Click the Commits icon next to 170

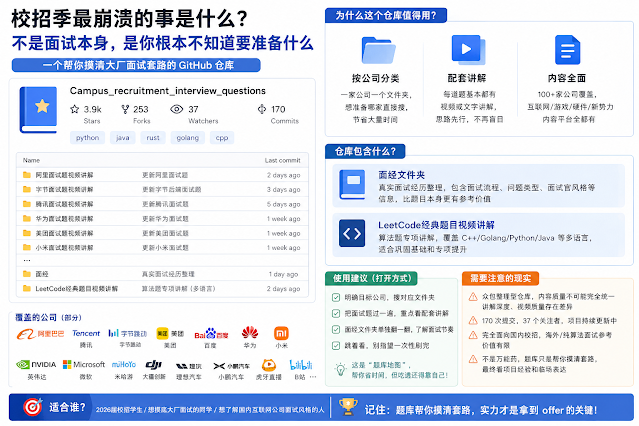click(262, 109)
